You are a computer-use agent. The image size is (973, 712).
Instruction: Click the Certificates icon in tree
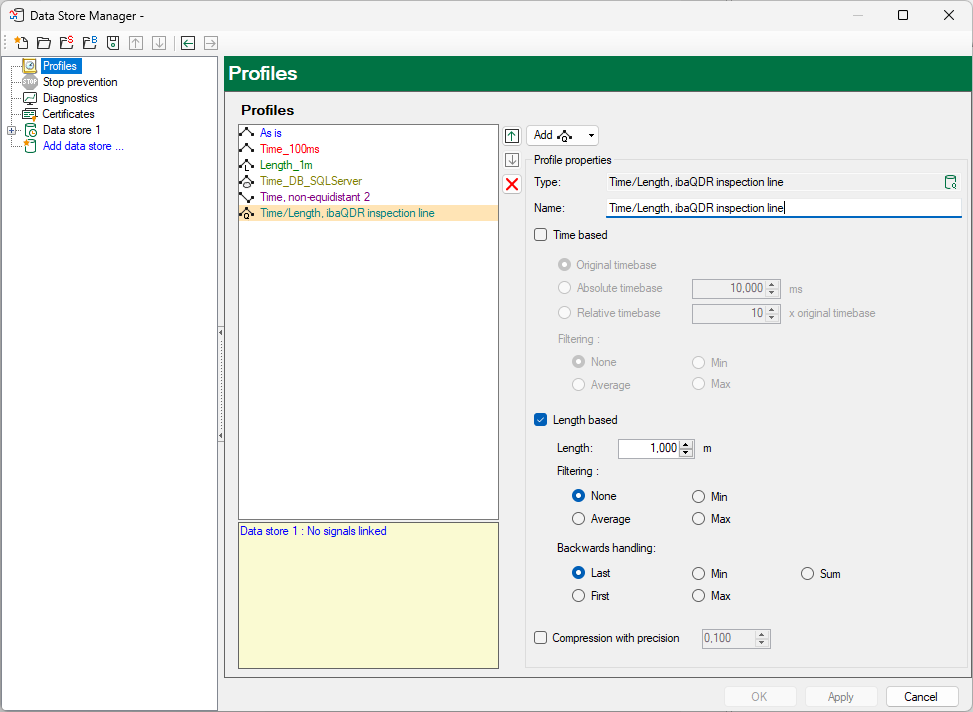point(30,114)
